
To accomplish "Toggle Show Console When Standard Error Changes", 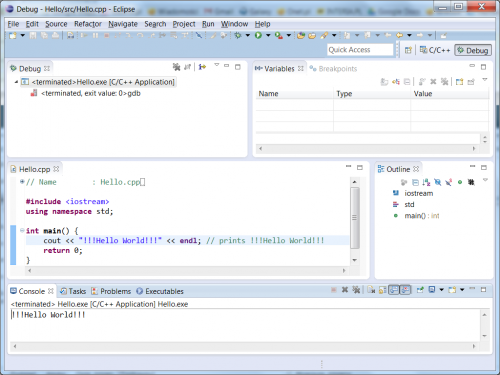I will [405, 290].
